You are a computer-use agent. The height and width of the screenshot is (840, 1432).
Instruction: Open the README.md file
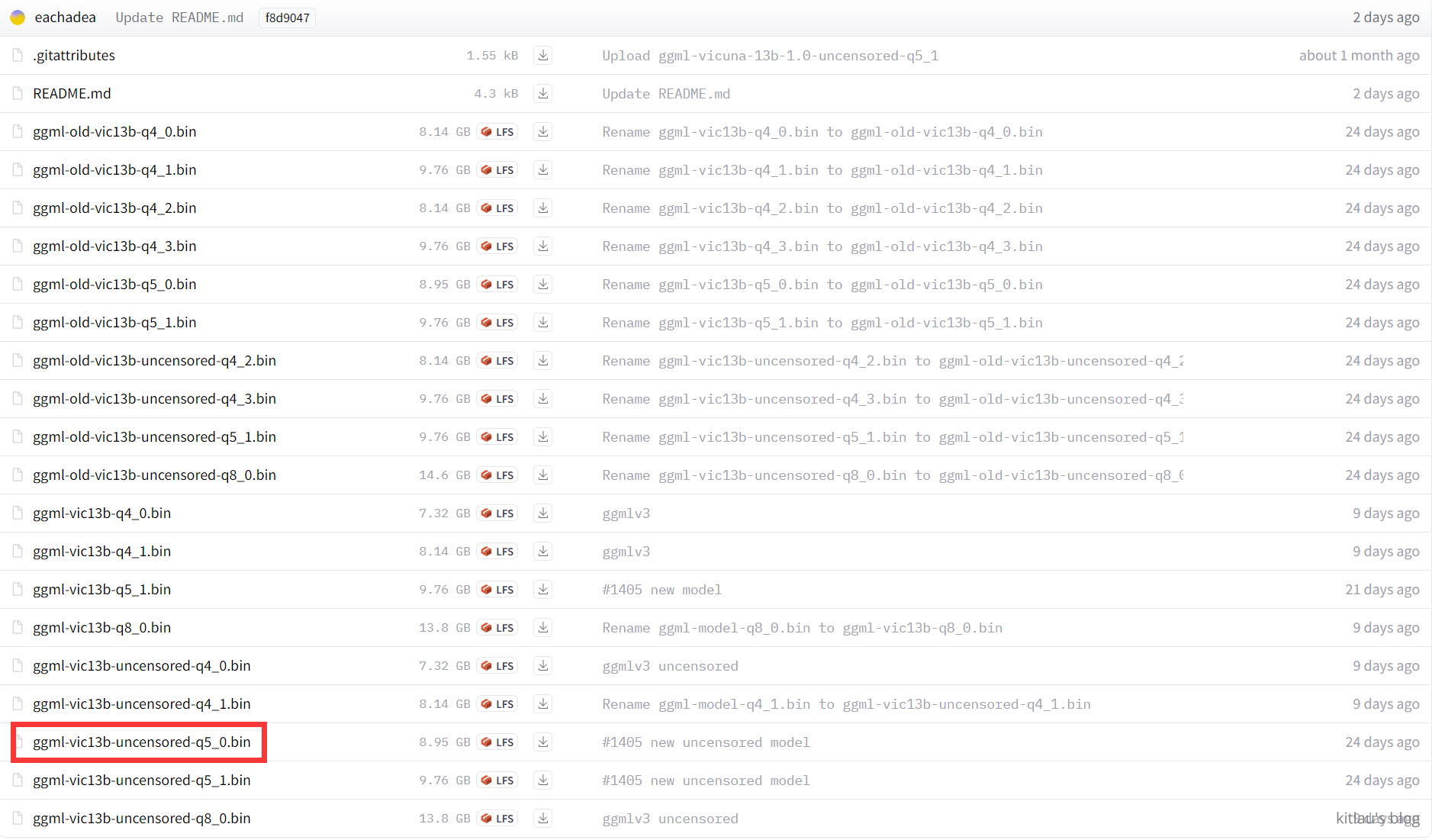72,94
